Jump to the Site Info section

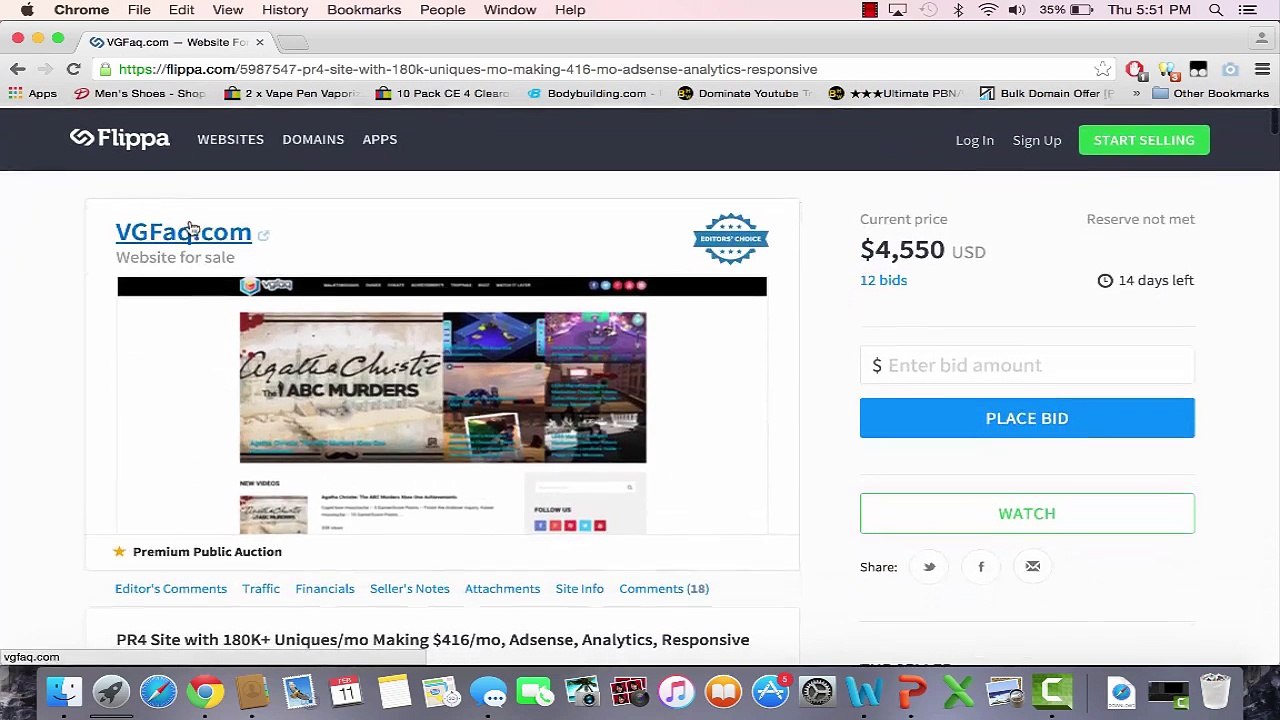point(580,589)
